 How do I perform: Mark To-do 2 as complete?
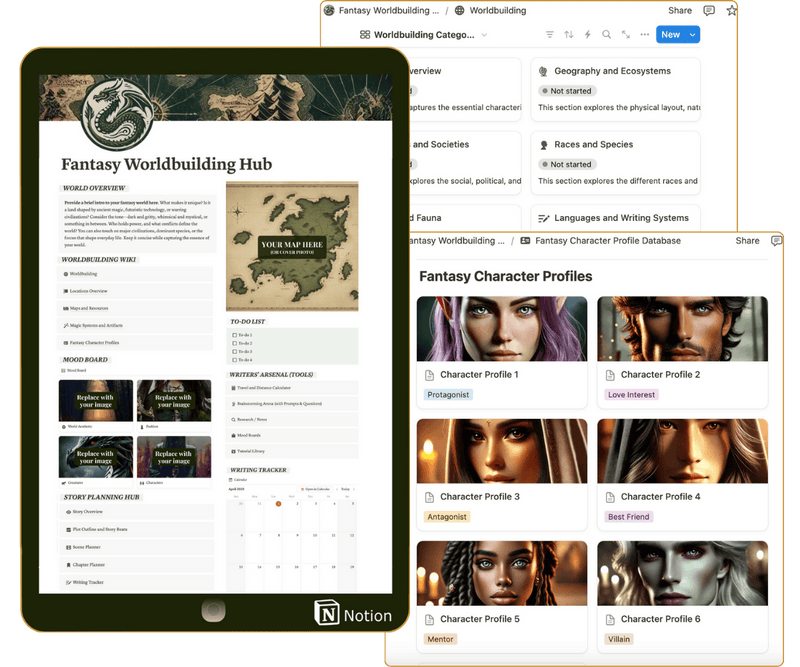pyautogui.click(x=234, y=343)
